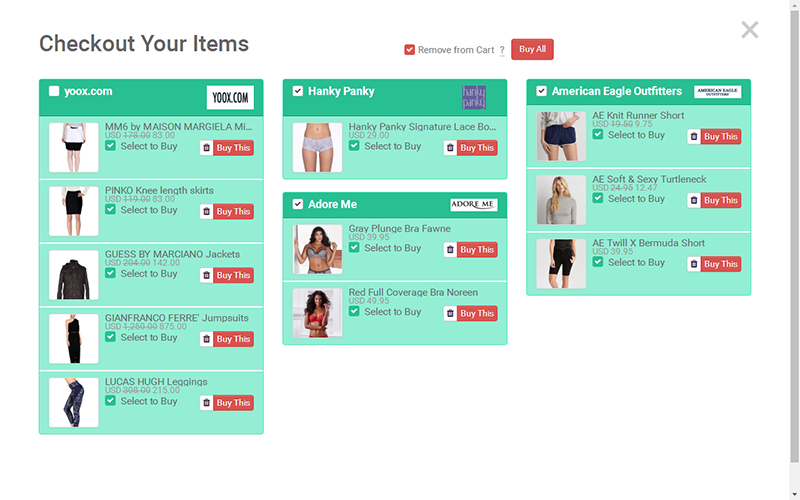
Task: Toggle Select to Buy for AE Twill Bermuda Short
Action: [598, 262]
